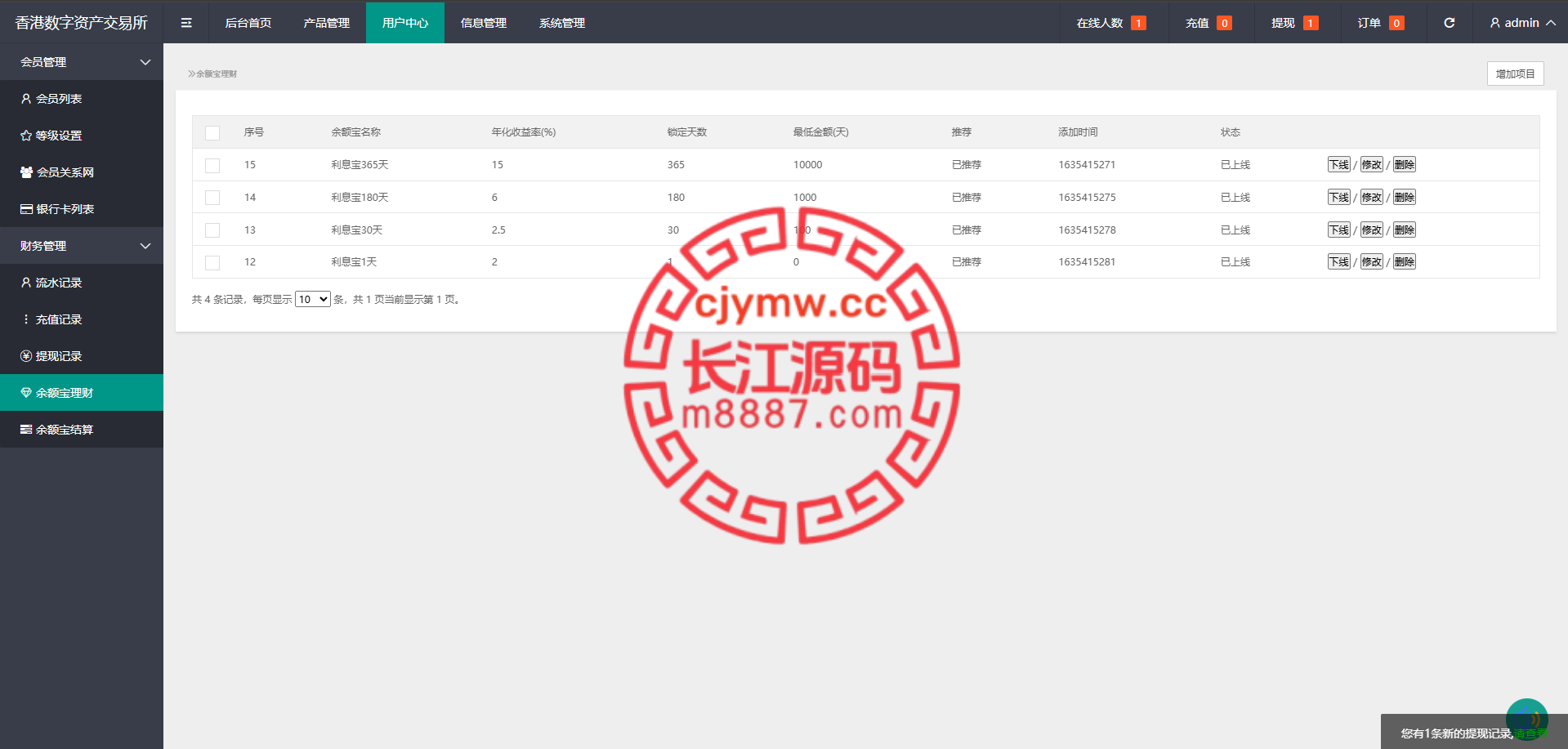The width and height of the screenshot is (1568, 749).
Task: Click timestamp 1635415281
Action: point(1087,261)
